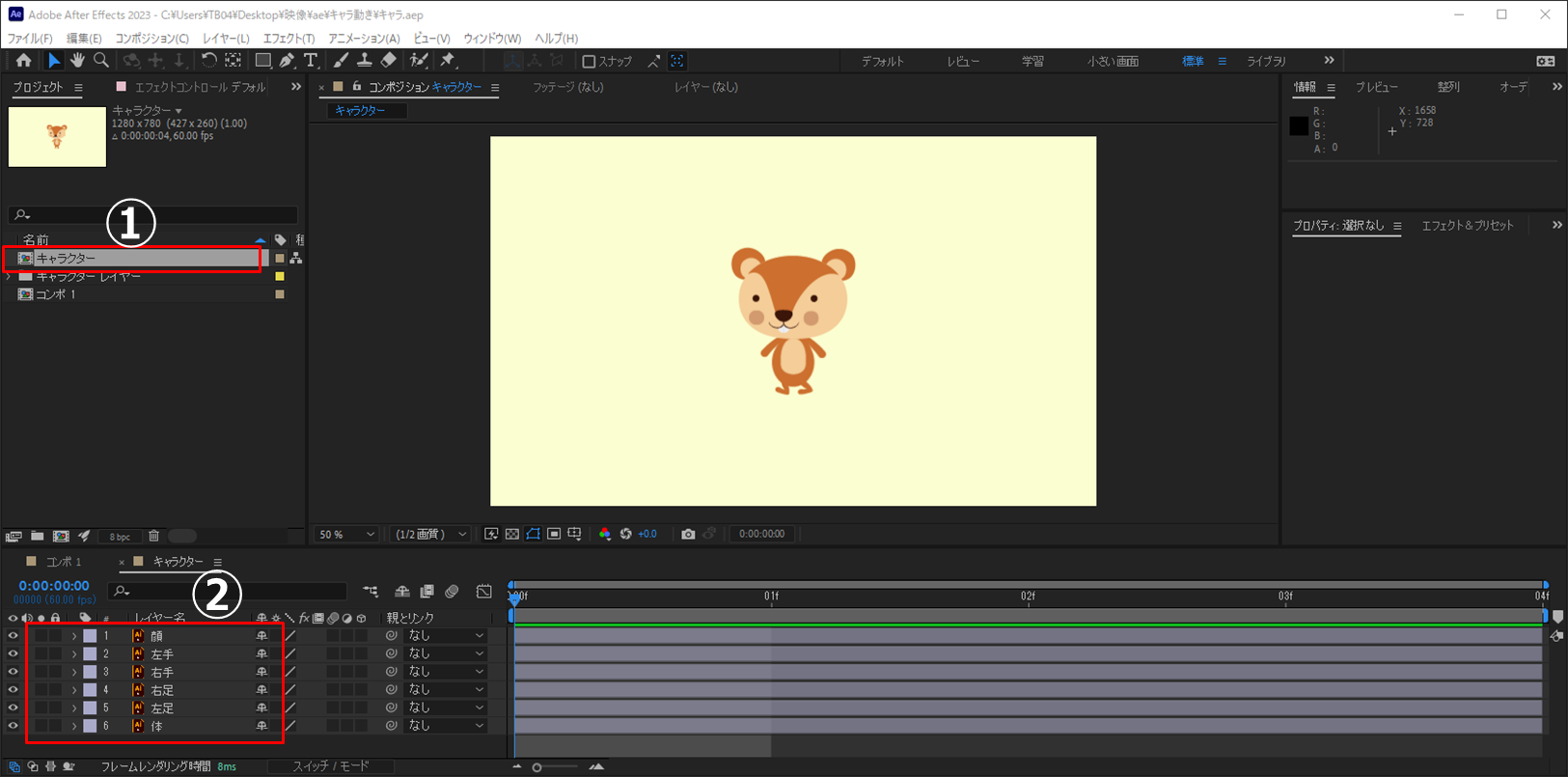1568x777 pixels.
Task: Select the Brush tool
Action: click(341, 61)
